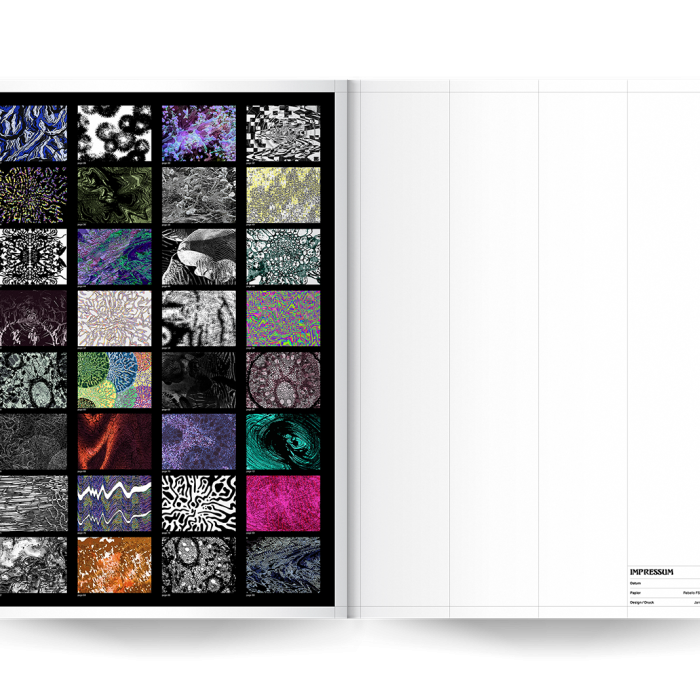Select the black fuzzy rings on white thumbnail

(x=115, y=133)
